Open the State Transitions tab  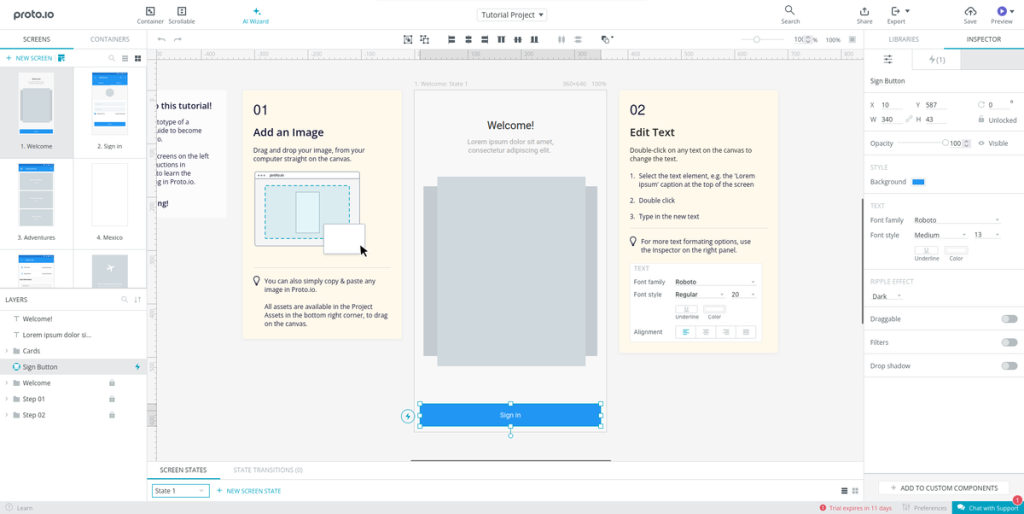tap(268, 470)
